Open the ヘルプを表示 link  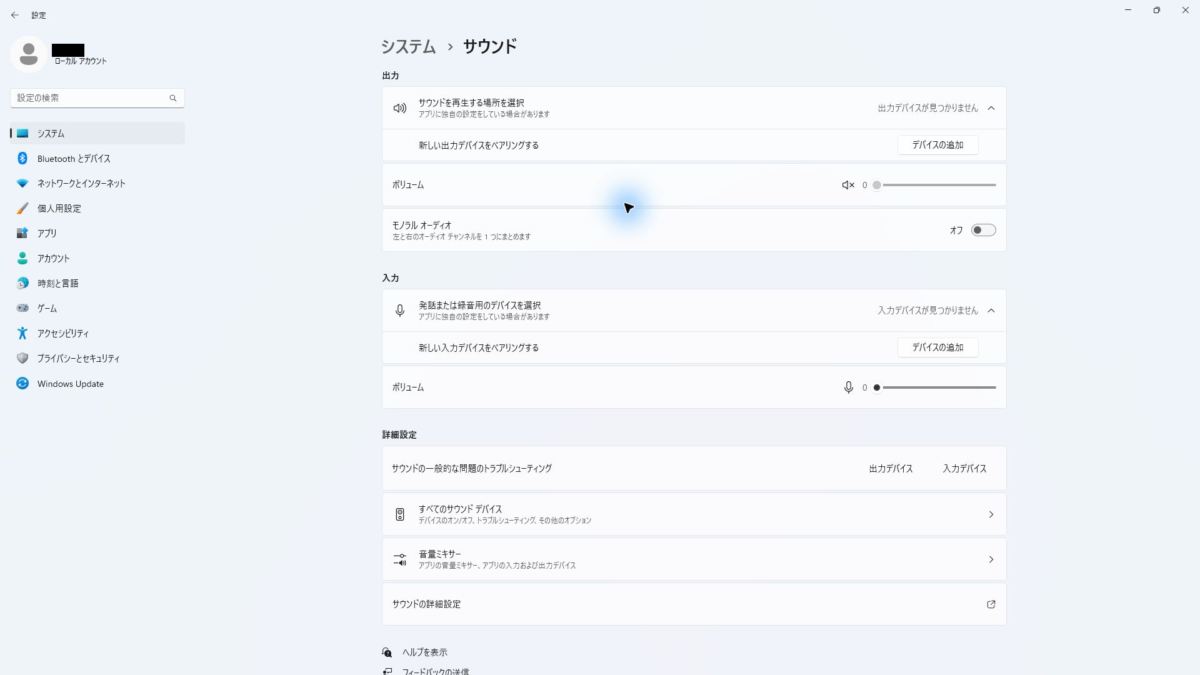tap(423, 652)
